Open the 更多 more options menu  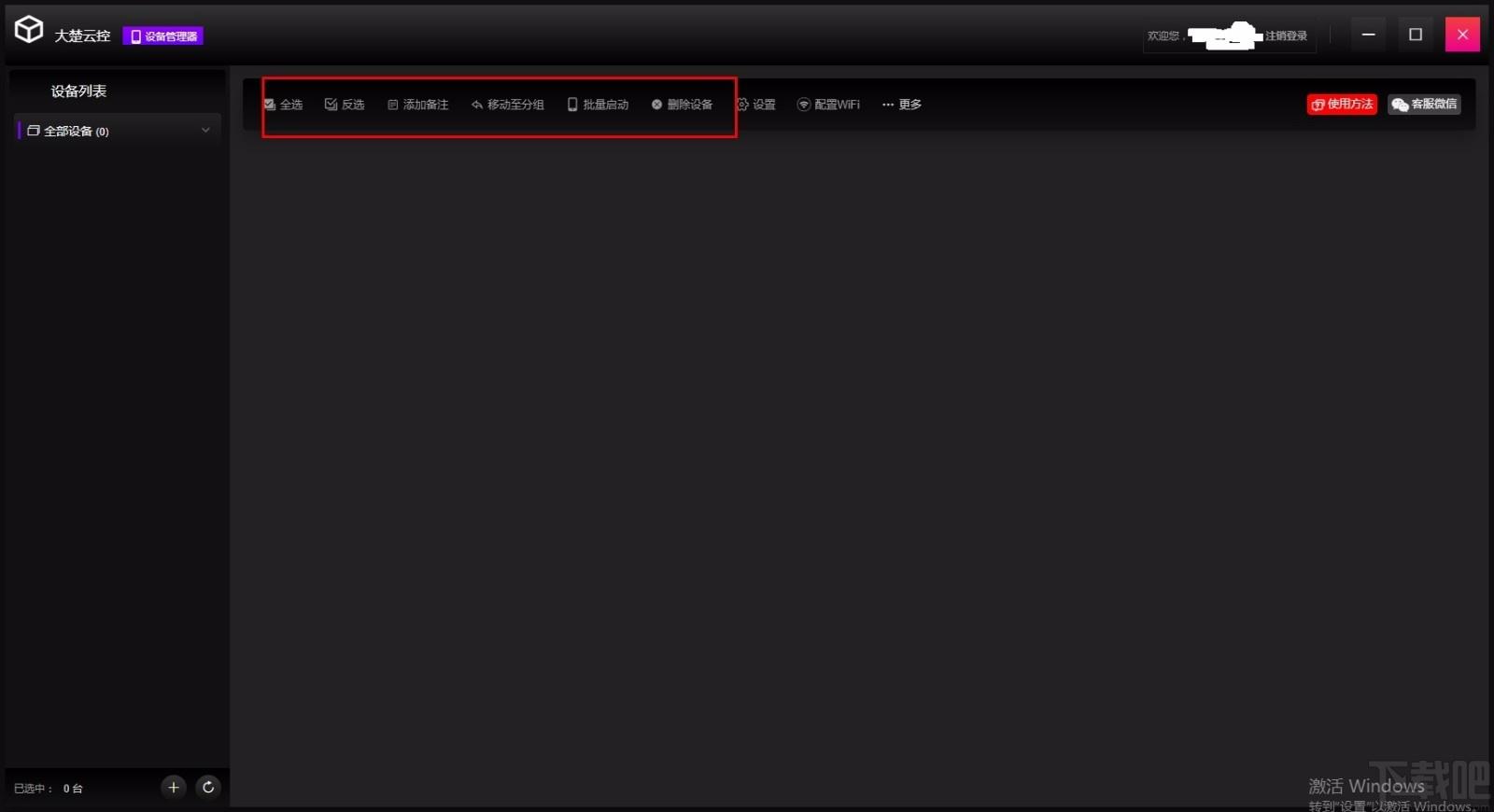[x=901, y=105]
